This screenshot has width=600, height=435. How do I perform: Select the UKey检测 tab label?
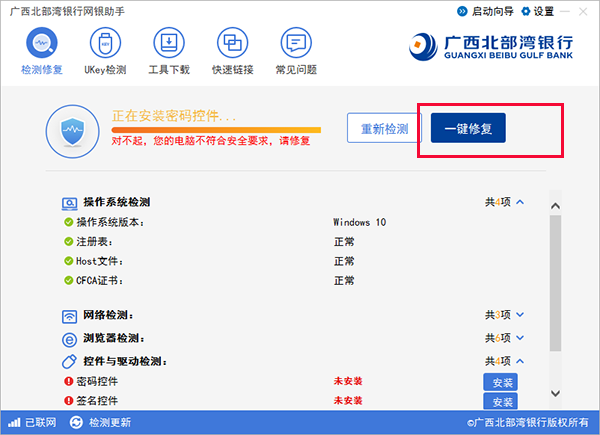(x=105, y=70)
